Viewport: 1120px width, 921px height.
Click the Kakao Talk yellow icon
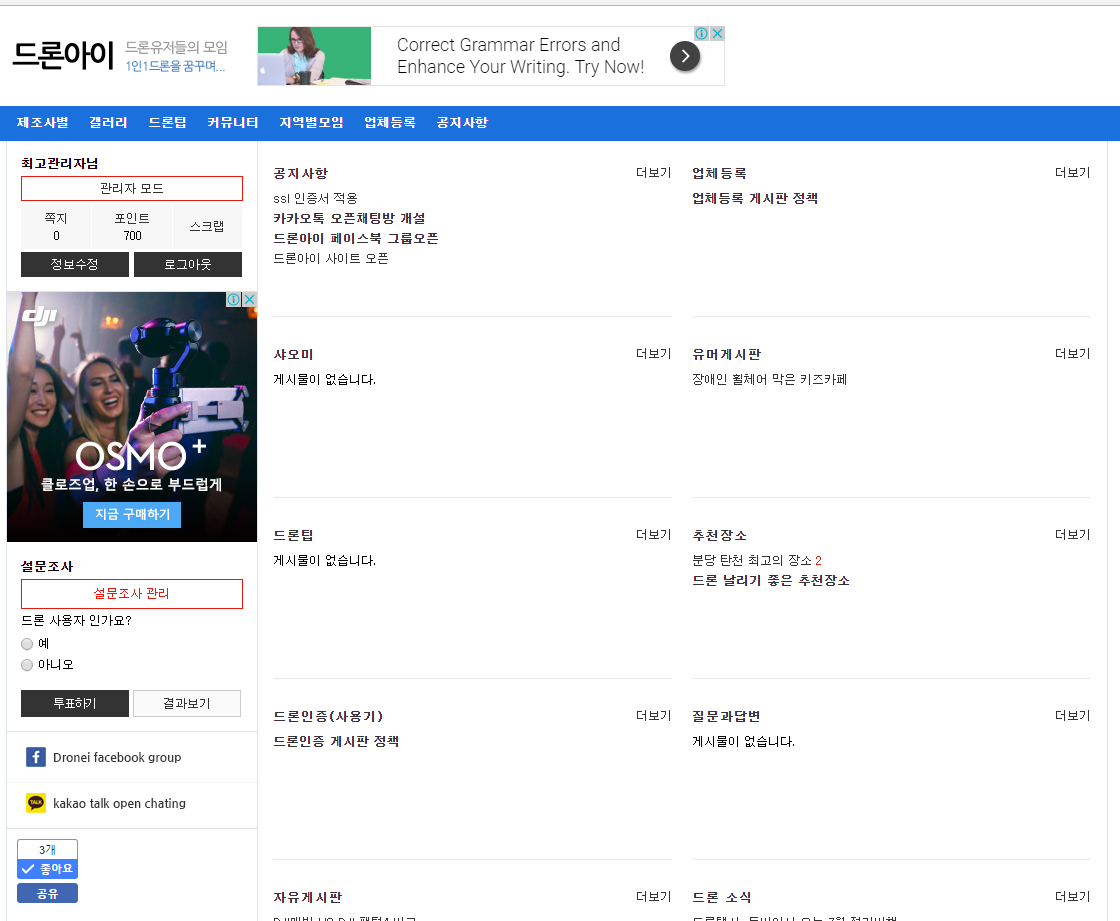[x=36, y=803]
